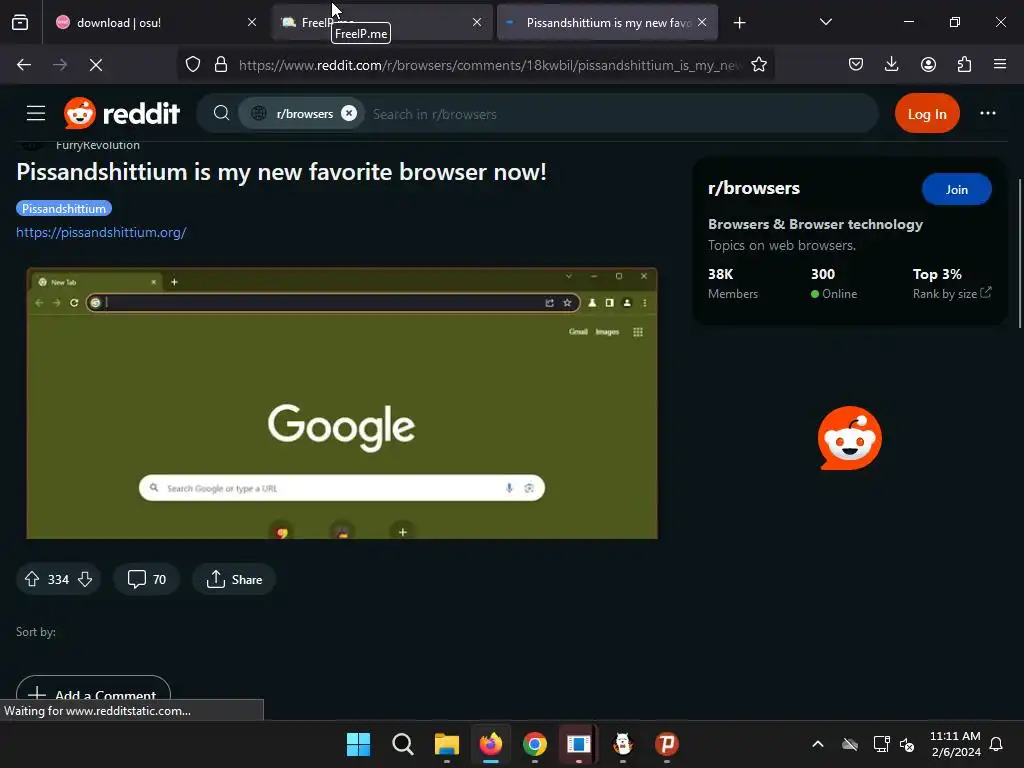Screen dimensions: 1024x768
Task: Open tracking protection shield icon
Action: pyautogui.click(x=193, y=65)
